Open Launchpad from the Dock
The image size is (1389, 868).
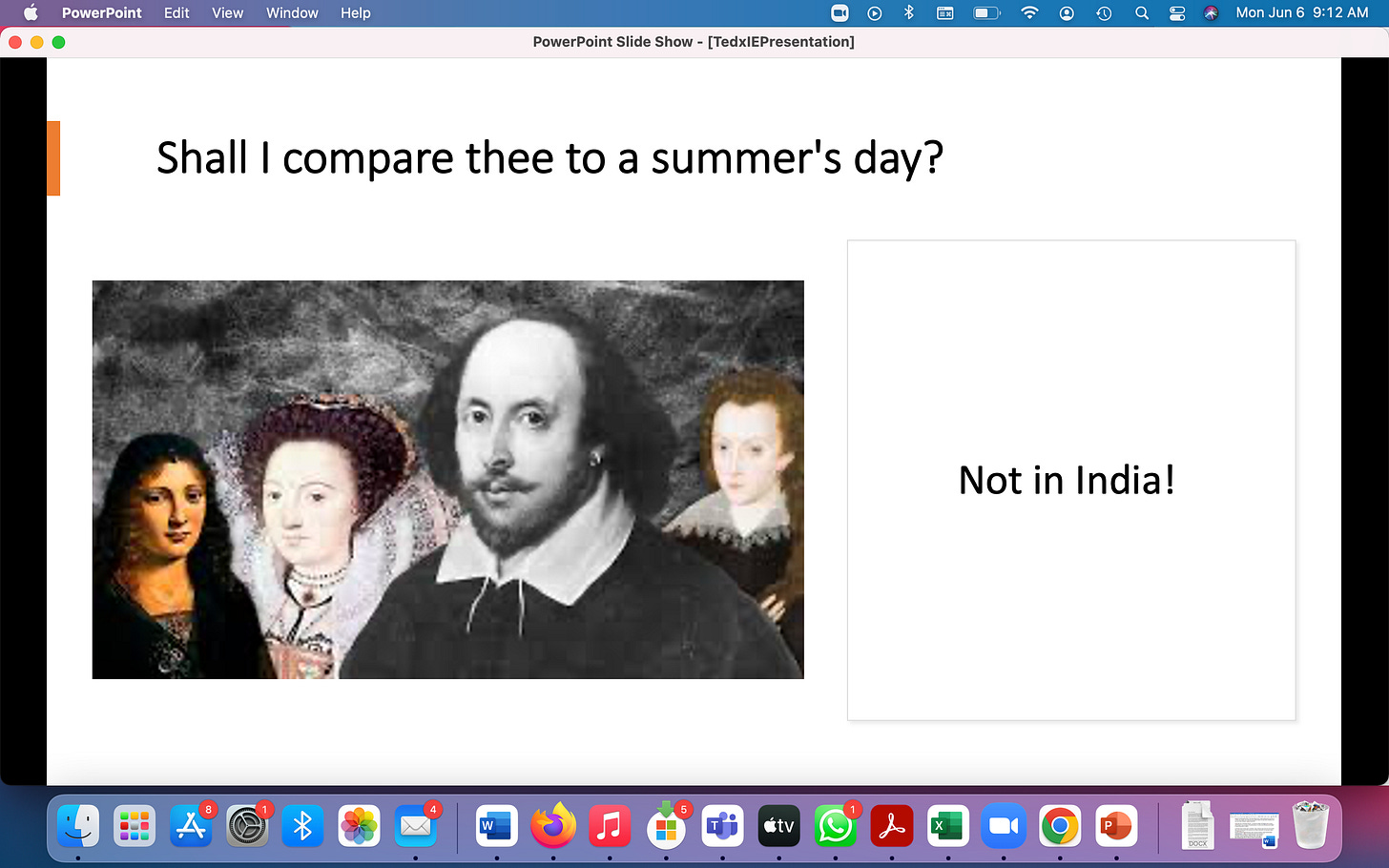click(135, 825)
